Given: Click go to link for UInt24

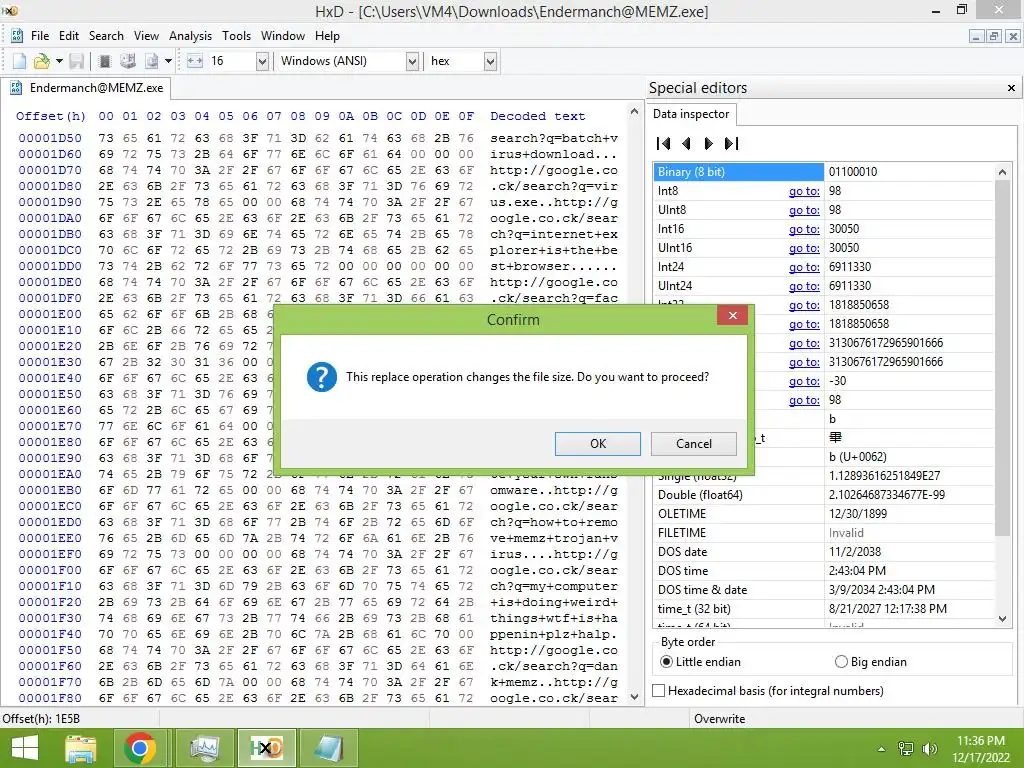Looking at the screenshot, I should (804, 285).
